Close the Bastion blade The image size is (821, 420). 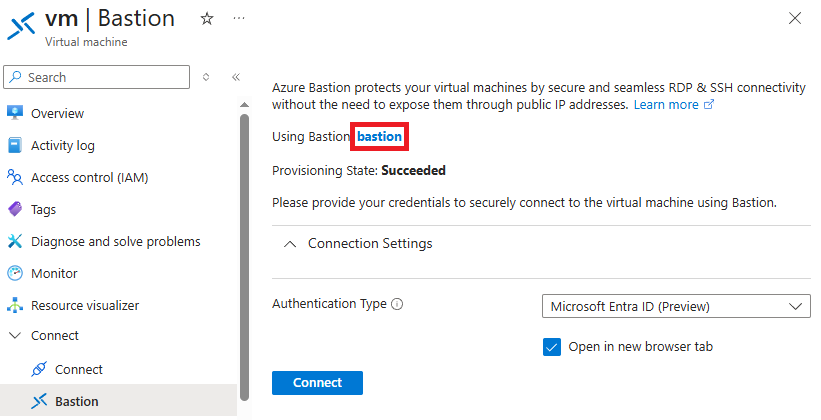(794, 18)
